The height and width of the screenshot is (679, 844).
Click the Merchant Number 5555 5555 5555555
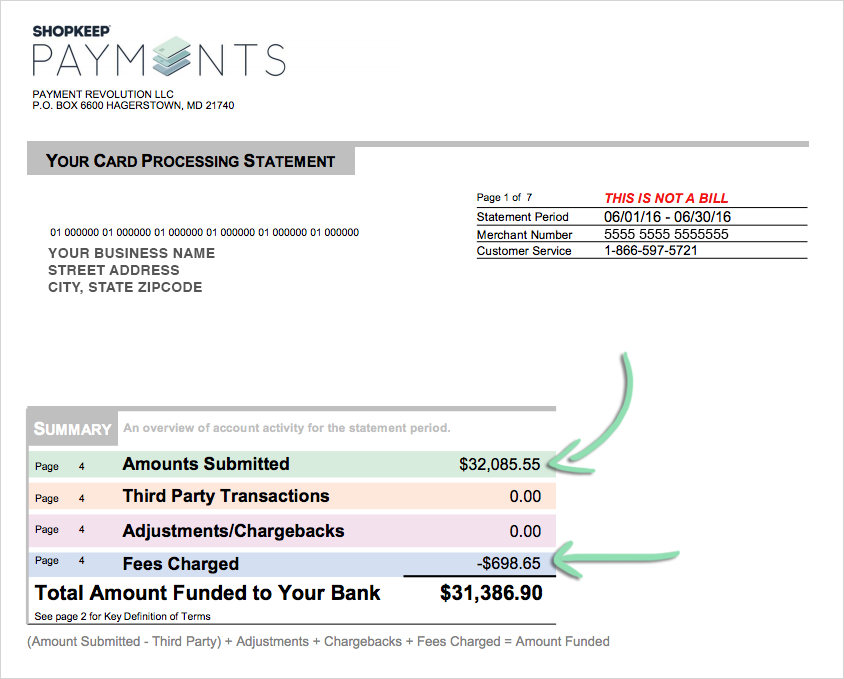pos(666,234)
